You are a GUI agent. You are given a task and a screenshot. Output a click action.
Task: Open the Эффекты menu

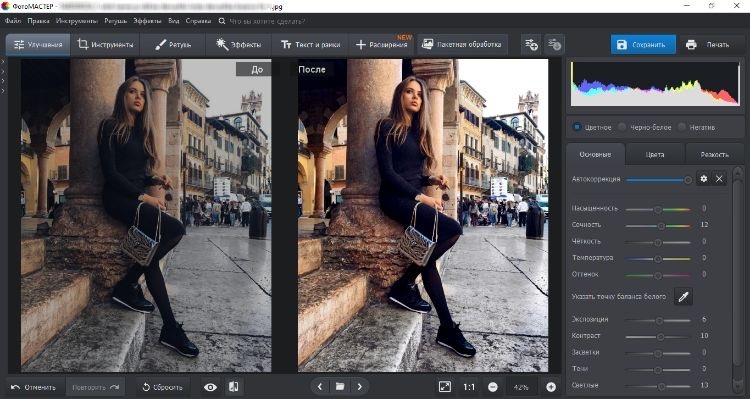click(x=147, y=21)
